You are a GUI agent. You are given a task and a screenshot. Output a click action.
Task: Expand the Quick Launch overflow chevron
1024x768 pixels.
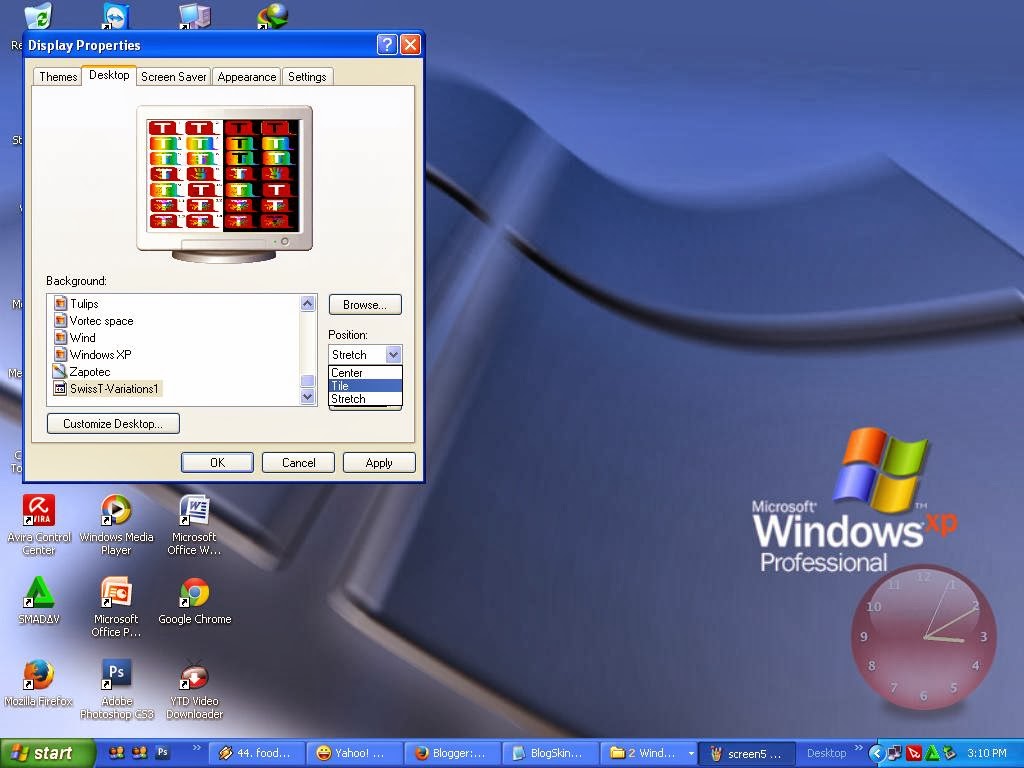197,748
